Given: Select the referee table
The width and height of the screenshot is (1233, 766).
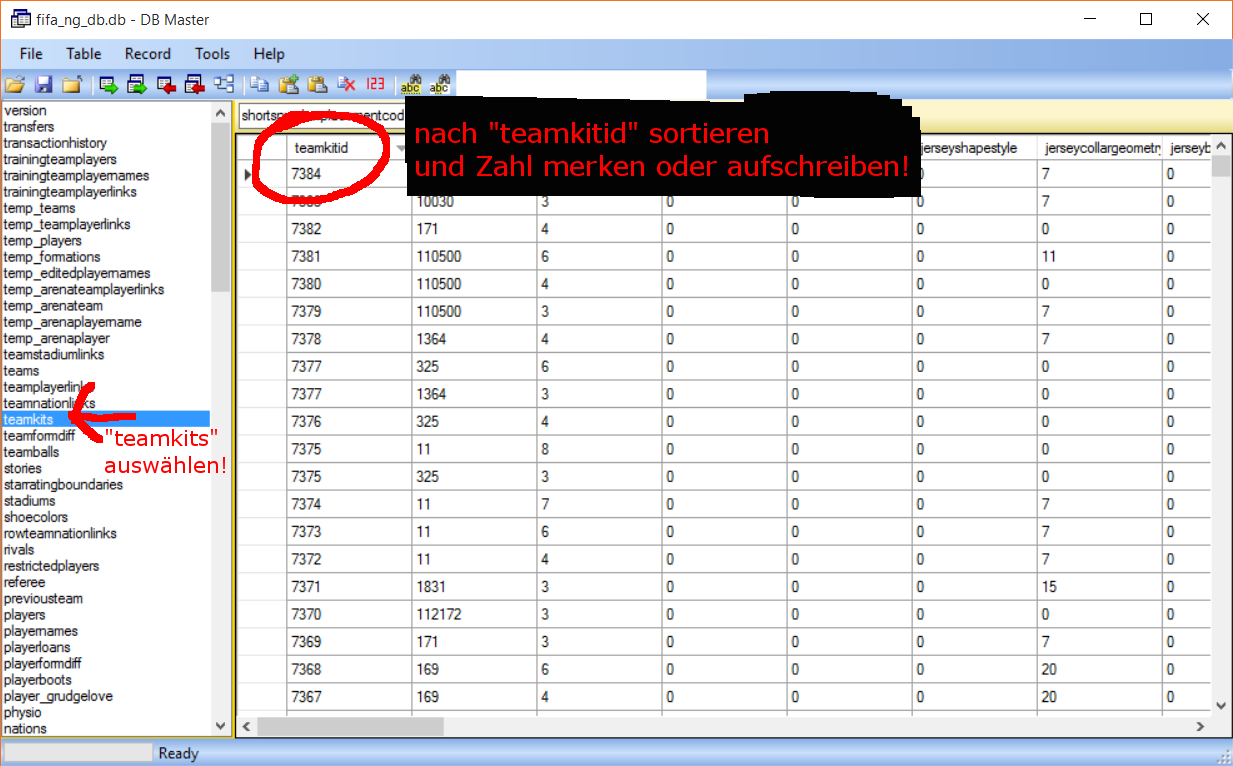Looking at the screenshot, I should [x=24, y=582].
